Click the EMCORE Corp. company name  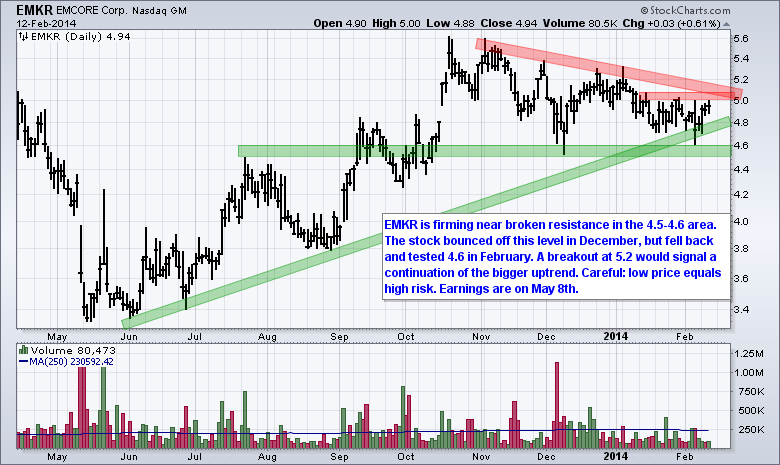92,10
